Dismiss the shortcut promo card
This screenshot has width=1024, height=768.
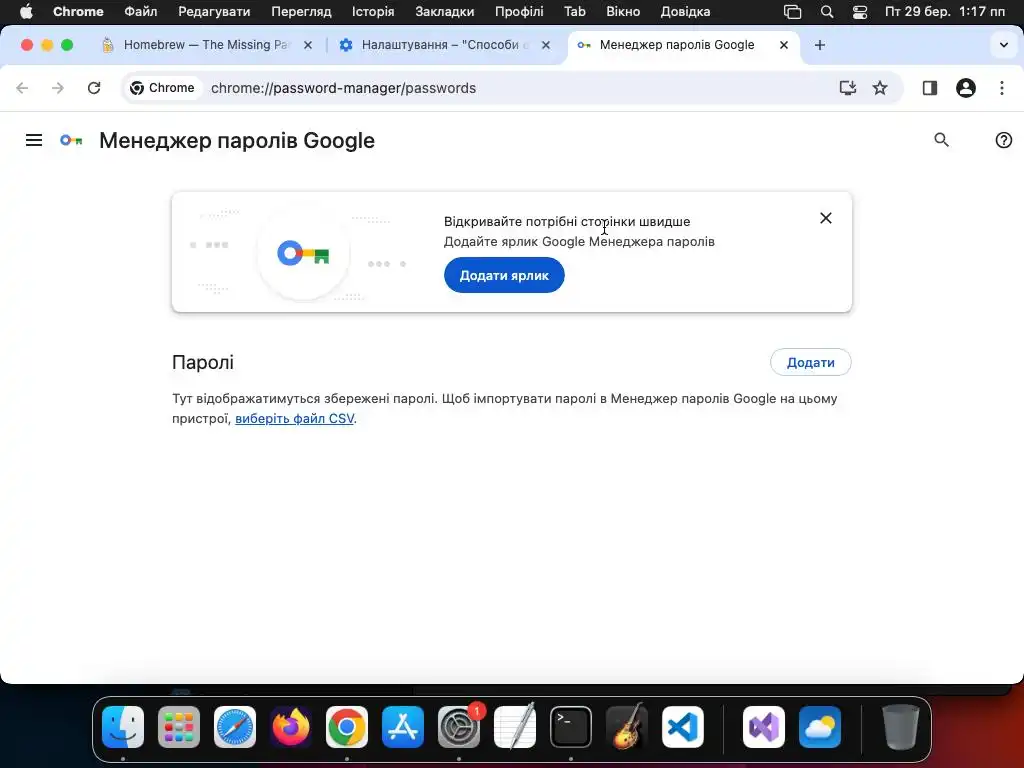coord(825,218)
